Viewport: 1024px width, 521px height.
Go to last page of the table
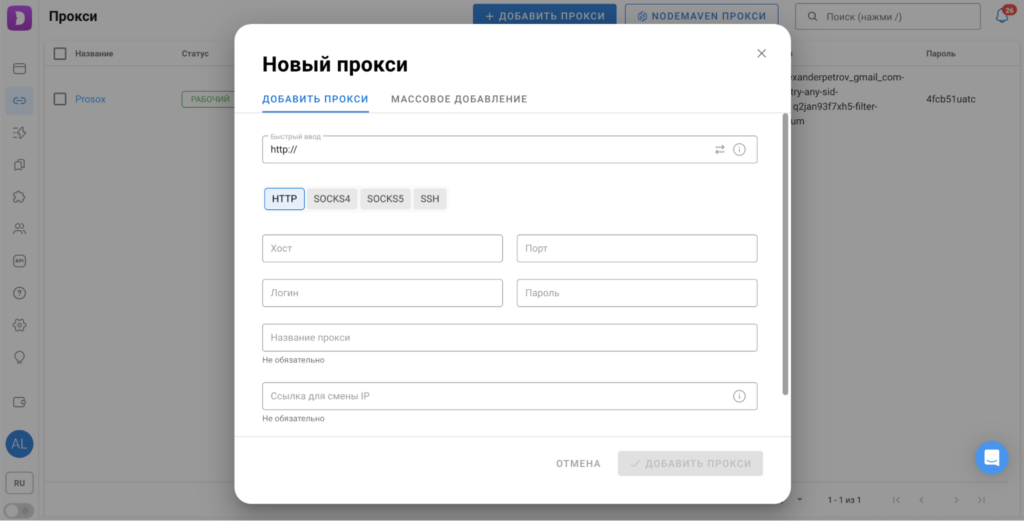tap(981, 499)
